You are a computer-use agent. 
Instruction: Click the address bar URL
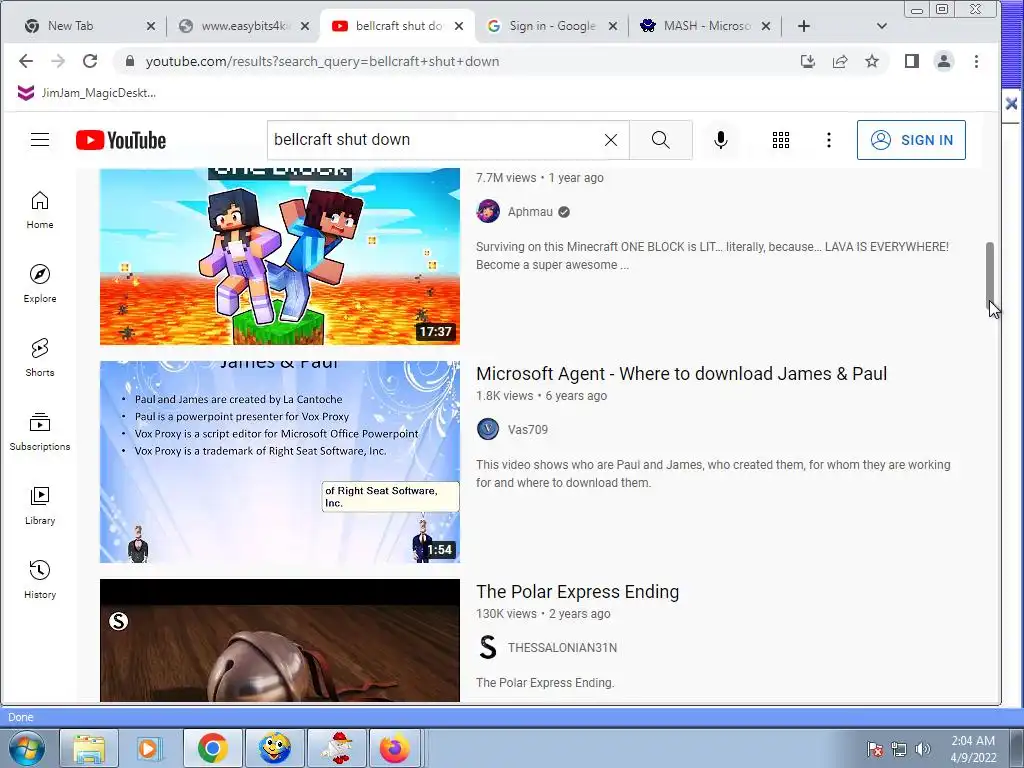coord(322,61)
